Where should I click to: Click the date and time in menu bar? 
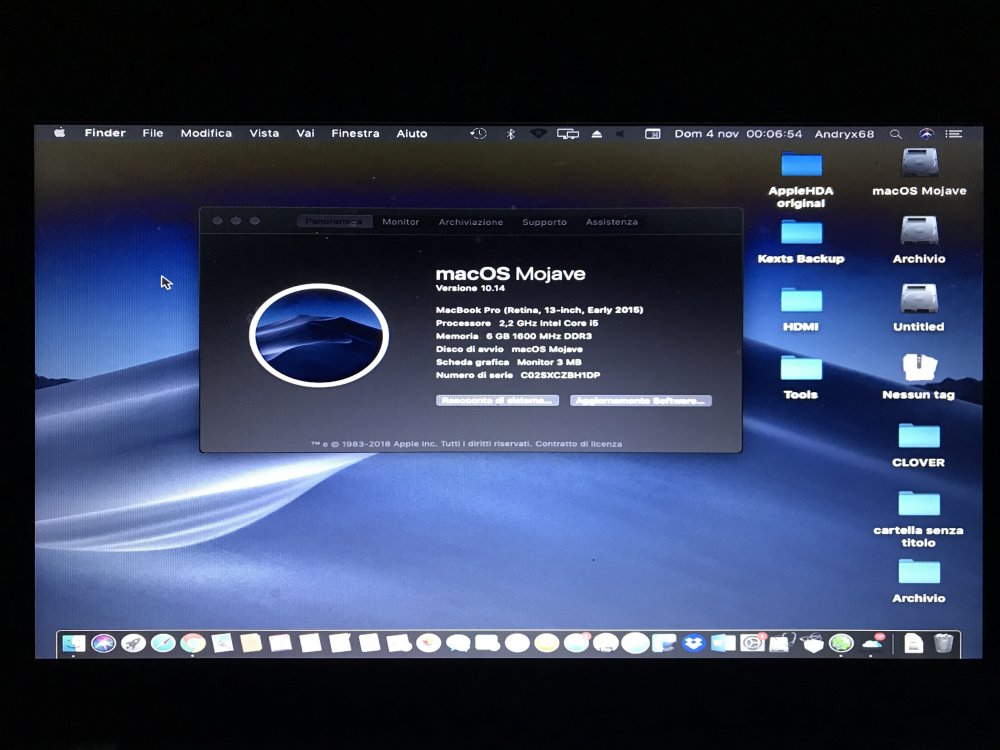pos(739,134)
